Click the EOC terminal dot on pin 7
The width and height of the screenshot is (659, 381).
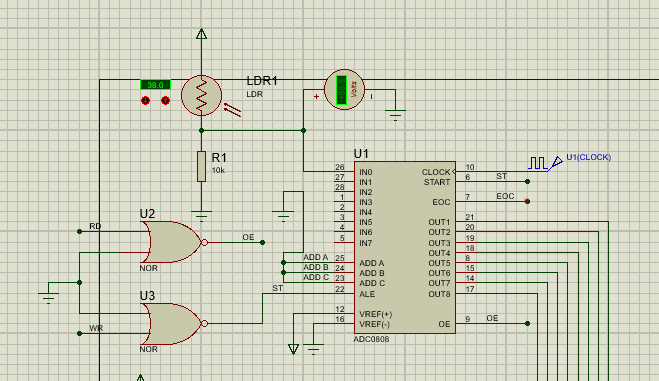(527, 202)
